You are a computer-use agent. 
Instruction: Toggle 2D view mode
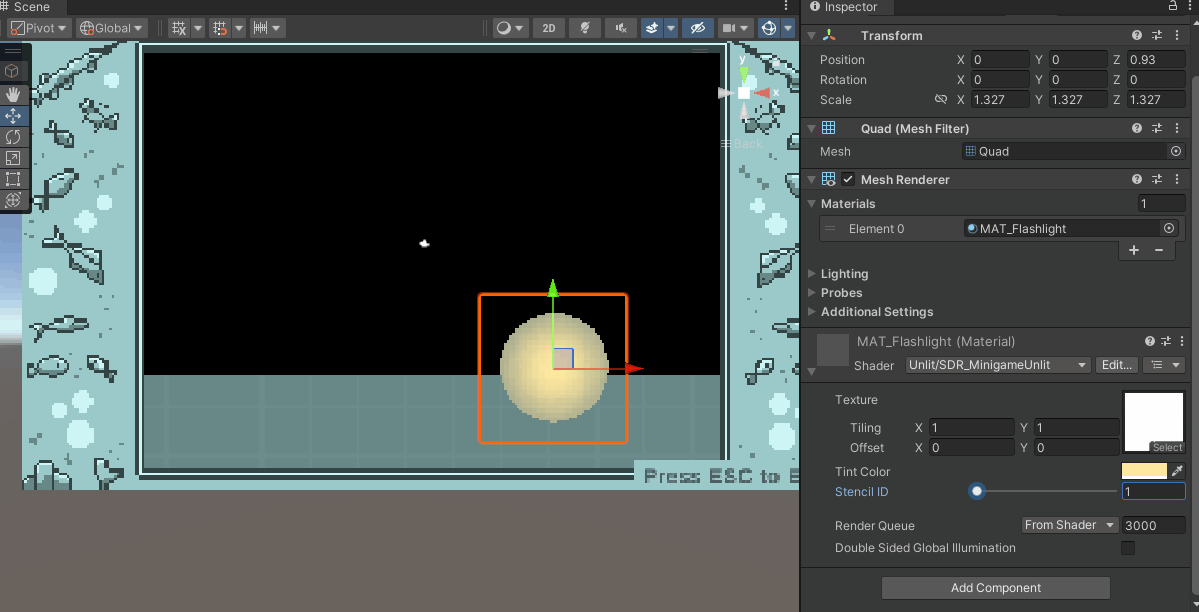pos(548,28)
